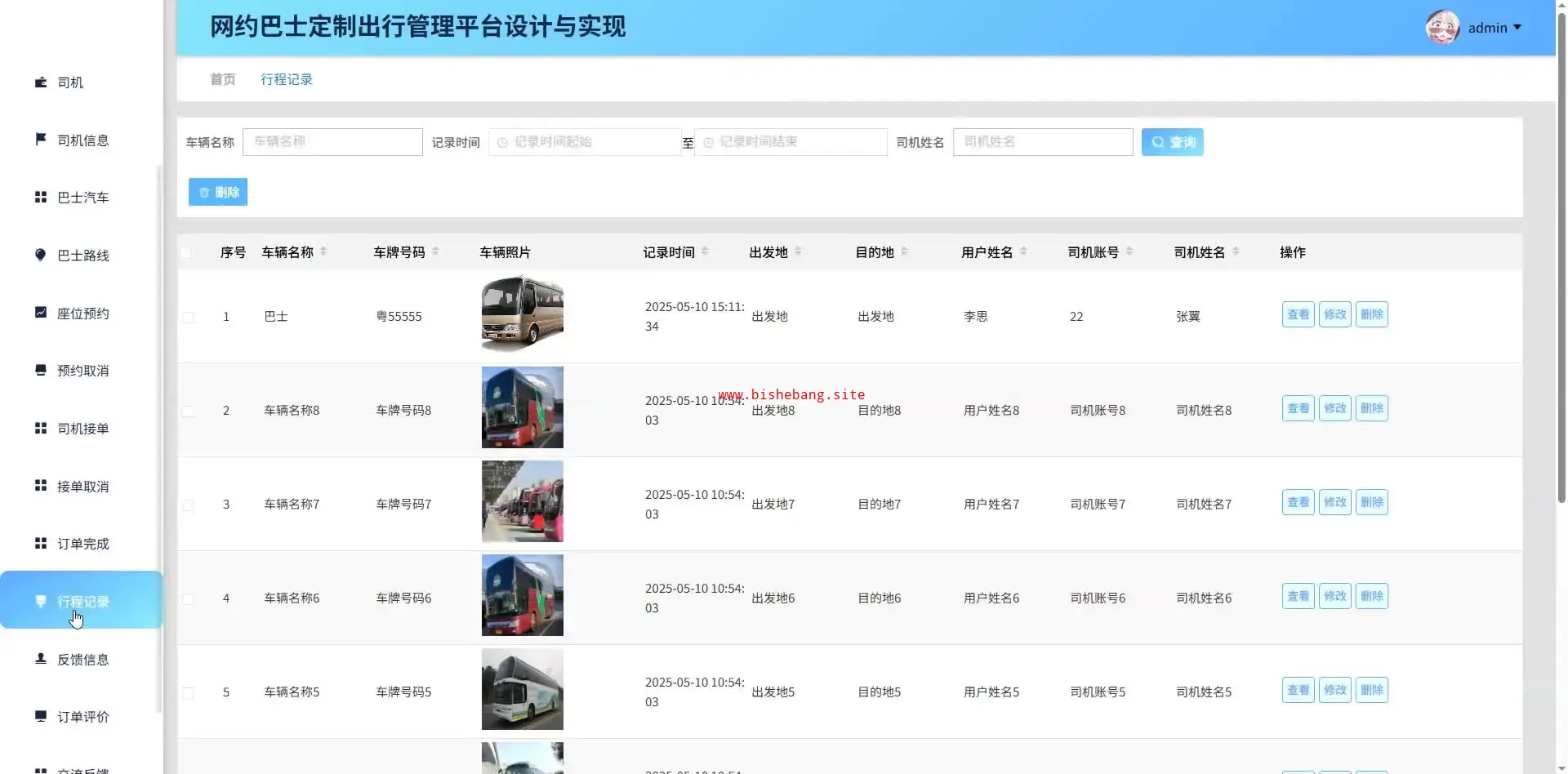The image size is (1568, 774).
Task: Select the checkbox for row 3 车辆名称7
Action: click(x=189, y=505)
